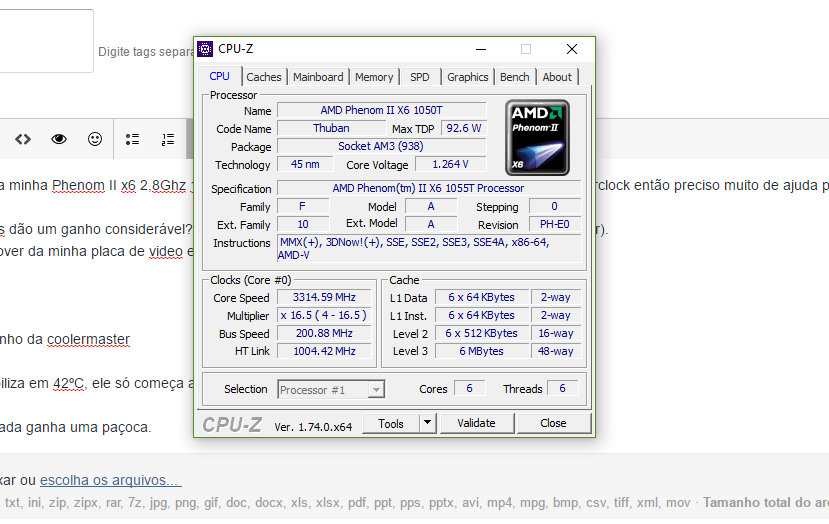Open the Memory tab

point(374,77)
